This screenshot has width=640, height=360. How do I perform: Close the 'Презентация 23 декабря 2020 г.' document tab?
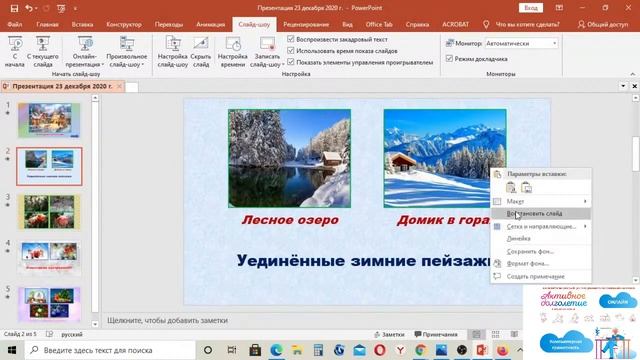point(119,86)
